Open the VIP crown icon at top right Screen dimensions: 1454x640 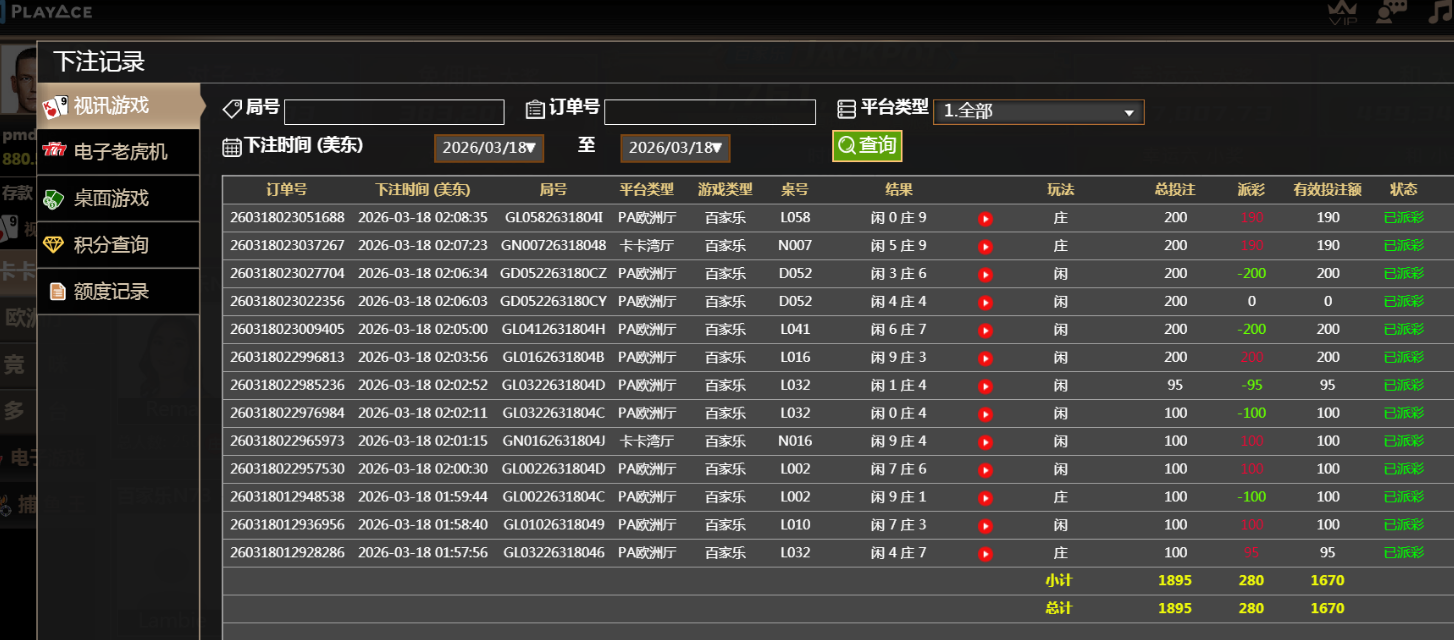pos(1342,10)
